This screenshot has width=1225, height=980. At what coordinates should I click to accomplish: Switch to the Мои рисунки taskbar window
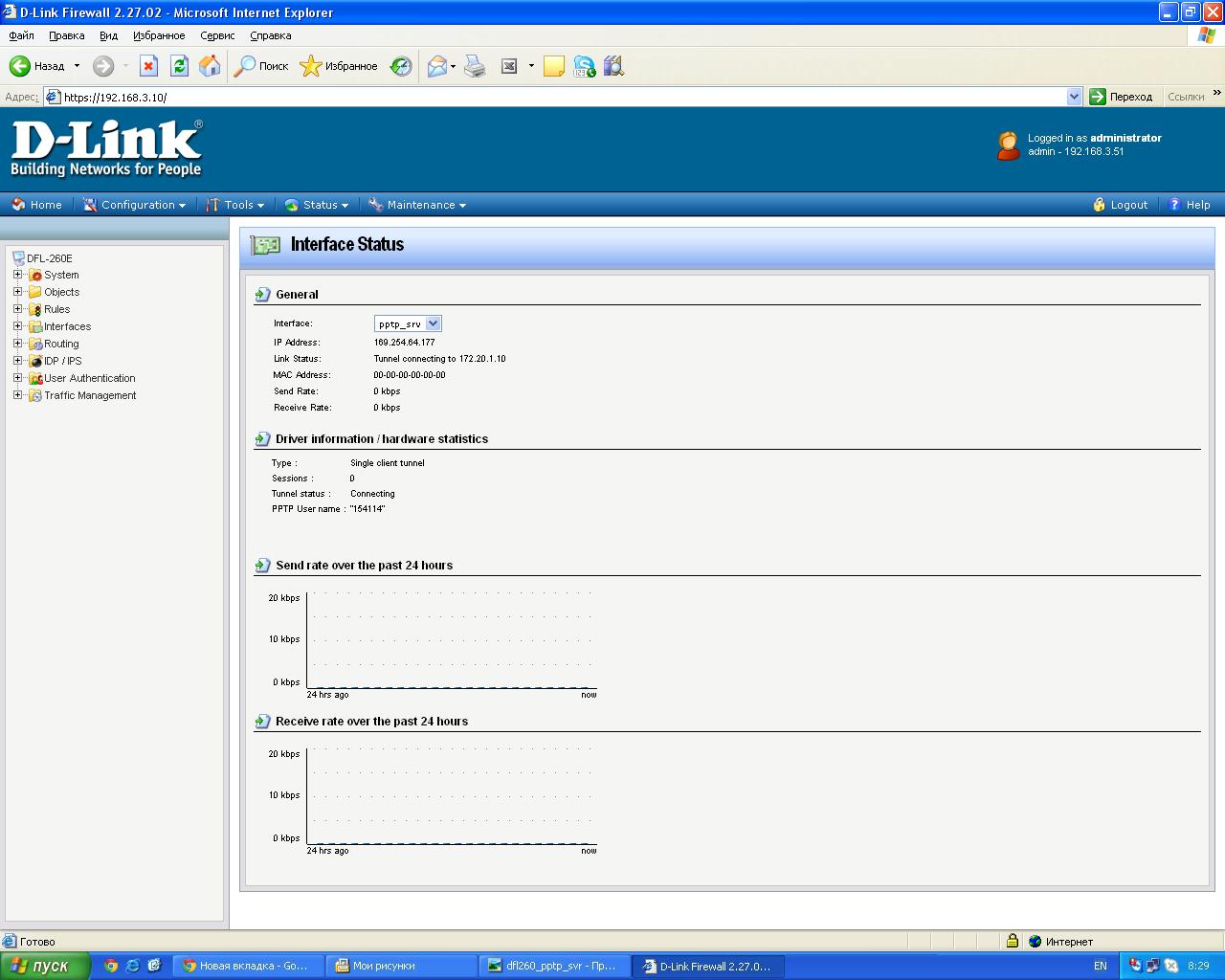coord(401,966)
